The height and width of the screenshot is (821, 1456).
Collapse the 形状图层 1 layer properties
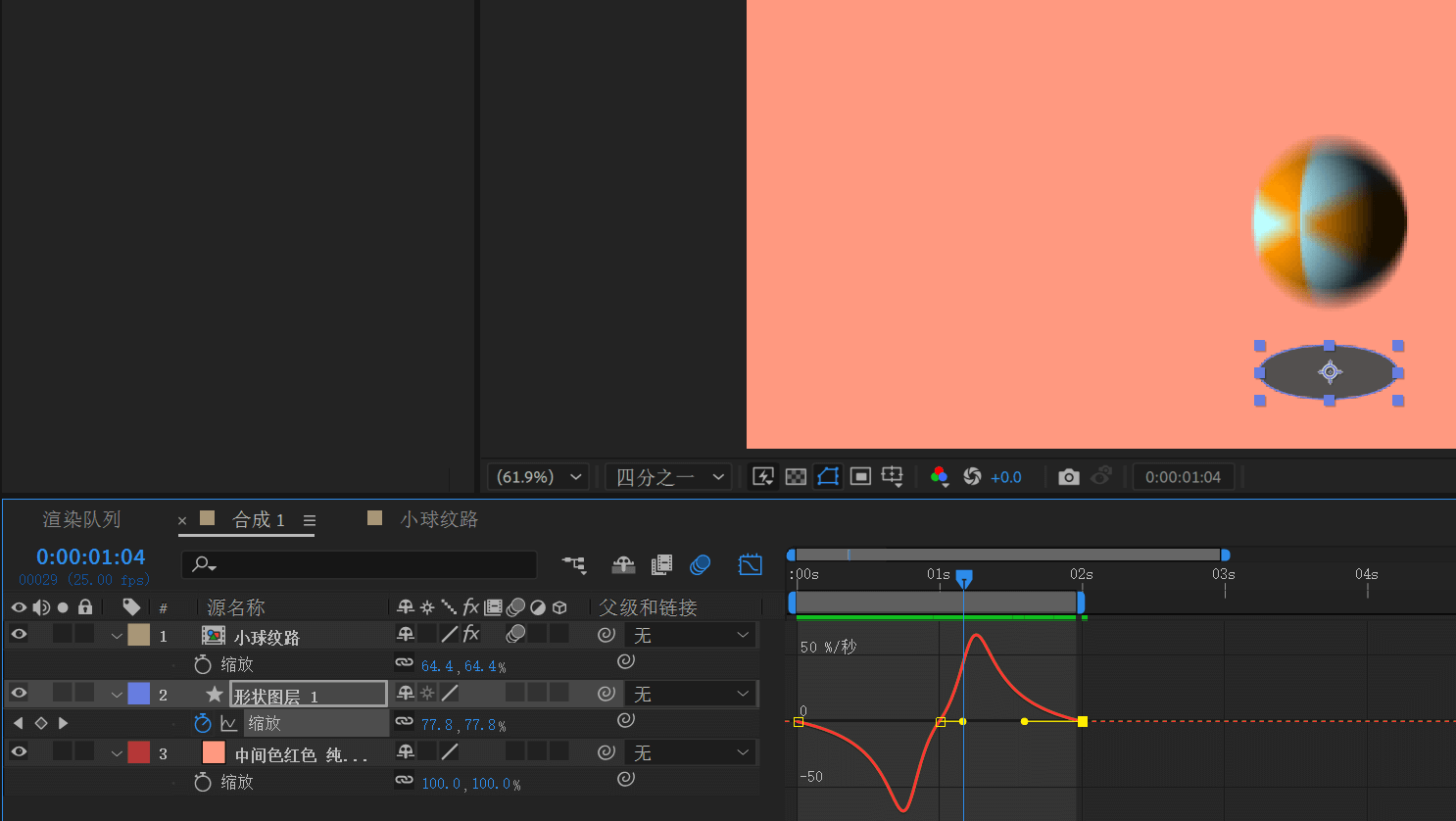point(117,695)
